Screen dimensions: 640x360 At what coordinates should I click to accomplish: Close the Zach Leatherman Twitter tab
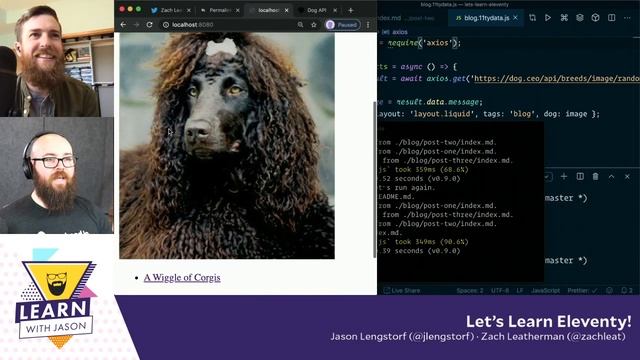[189, 10]
